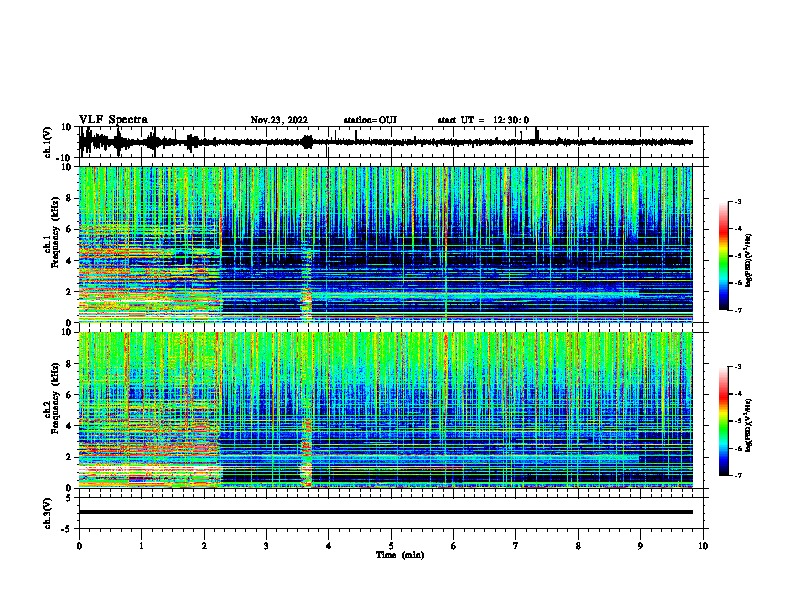Click the "-3" tick of ch.1 colorbar
The width and height of the screenshot is (792, 612).
pos(738,201)
